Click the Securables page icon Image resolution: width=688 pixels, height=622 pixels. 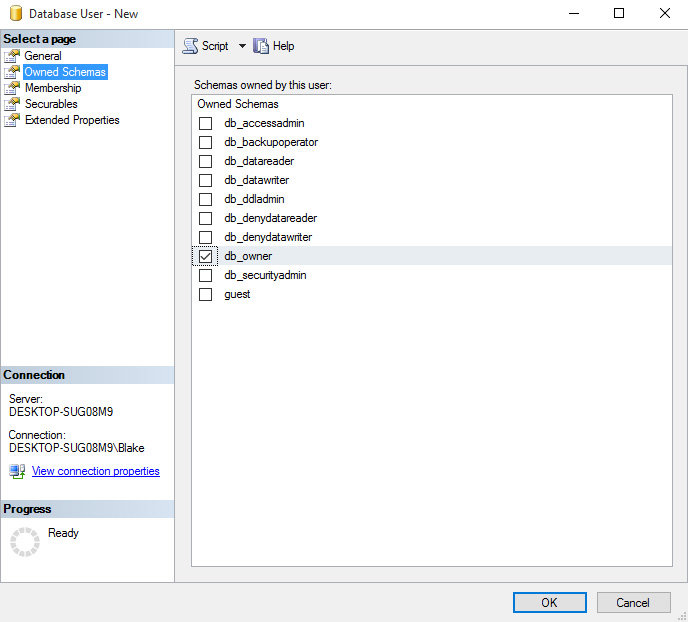tap(12, 104)
